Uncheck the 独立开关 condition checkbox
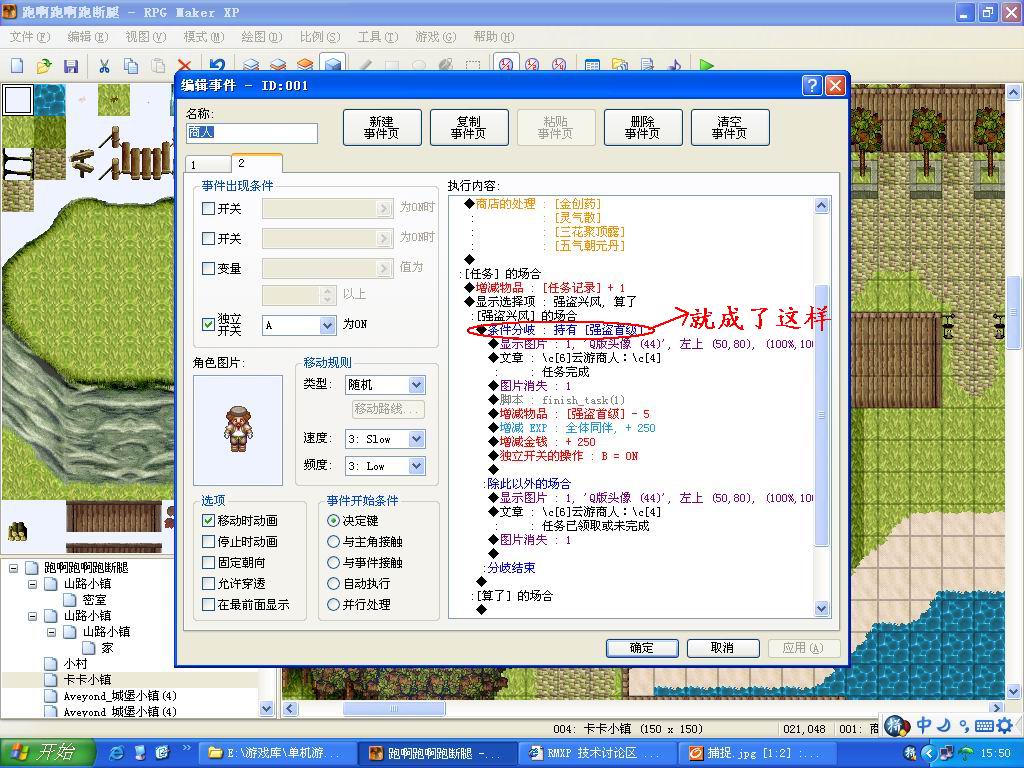Screen dimensions: 1024x768 (x=208, y=324)
